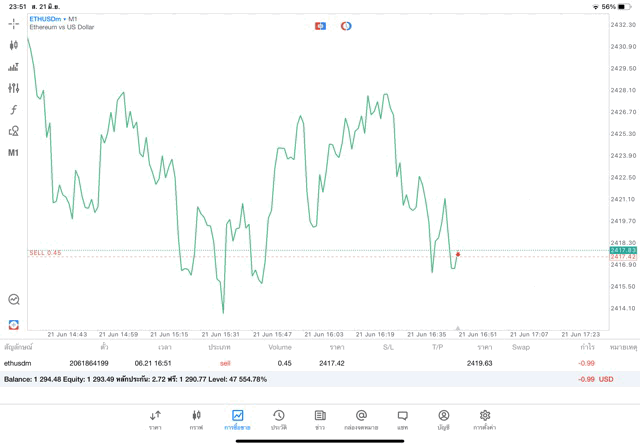
Task: Open the indicators list icon
Action: coord(14,67)
